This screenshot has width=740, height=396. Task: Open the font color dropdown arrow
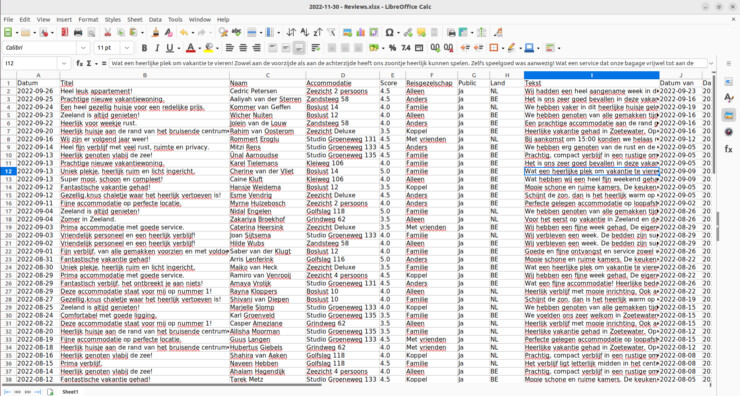(200, 48)
